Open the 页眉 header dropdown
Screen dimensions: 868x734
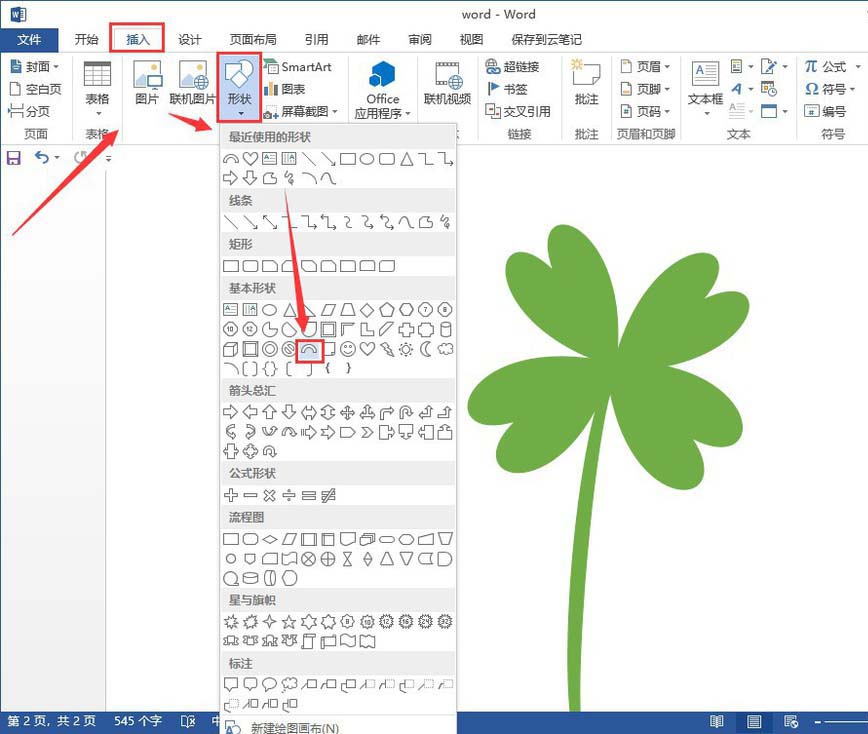pyautogui.click(x=645, y=66)
